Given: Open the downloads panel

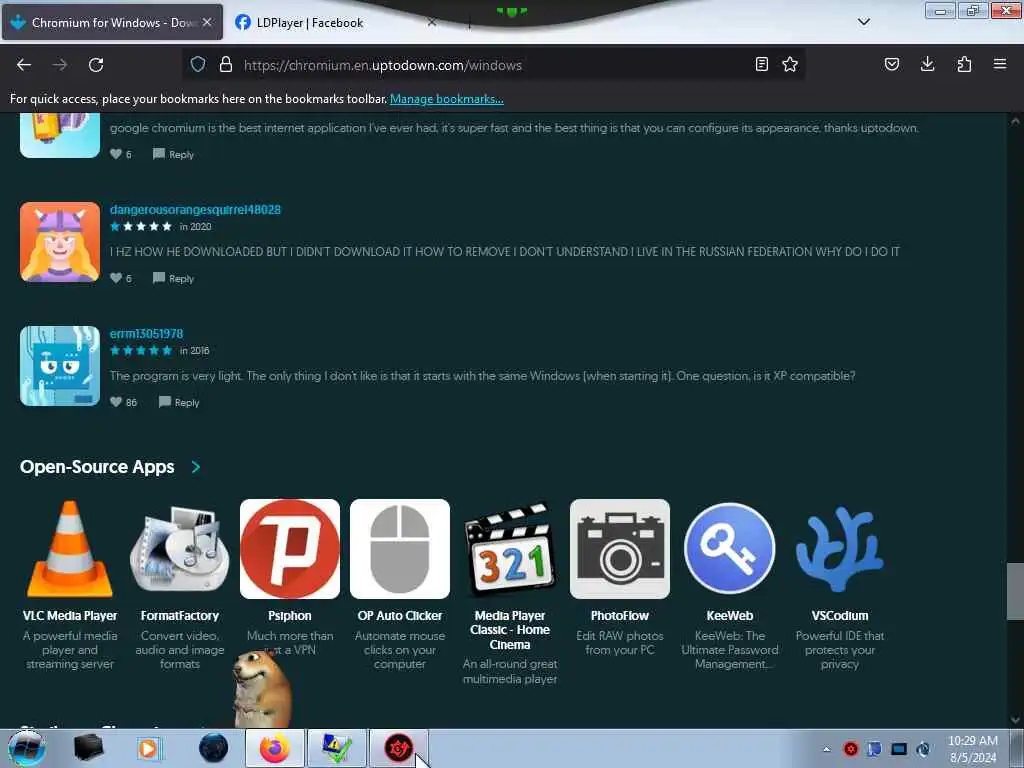Looking at the screenshot, I should pos(927,64).
